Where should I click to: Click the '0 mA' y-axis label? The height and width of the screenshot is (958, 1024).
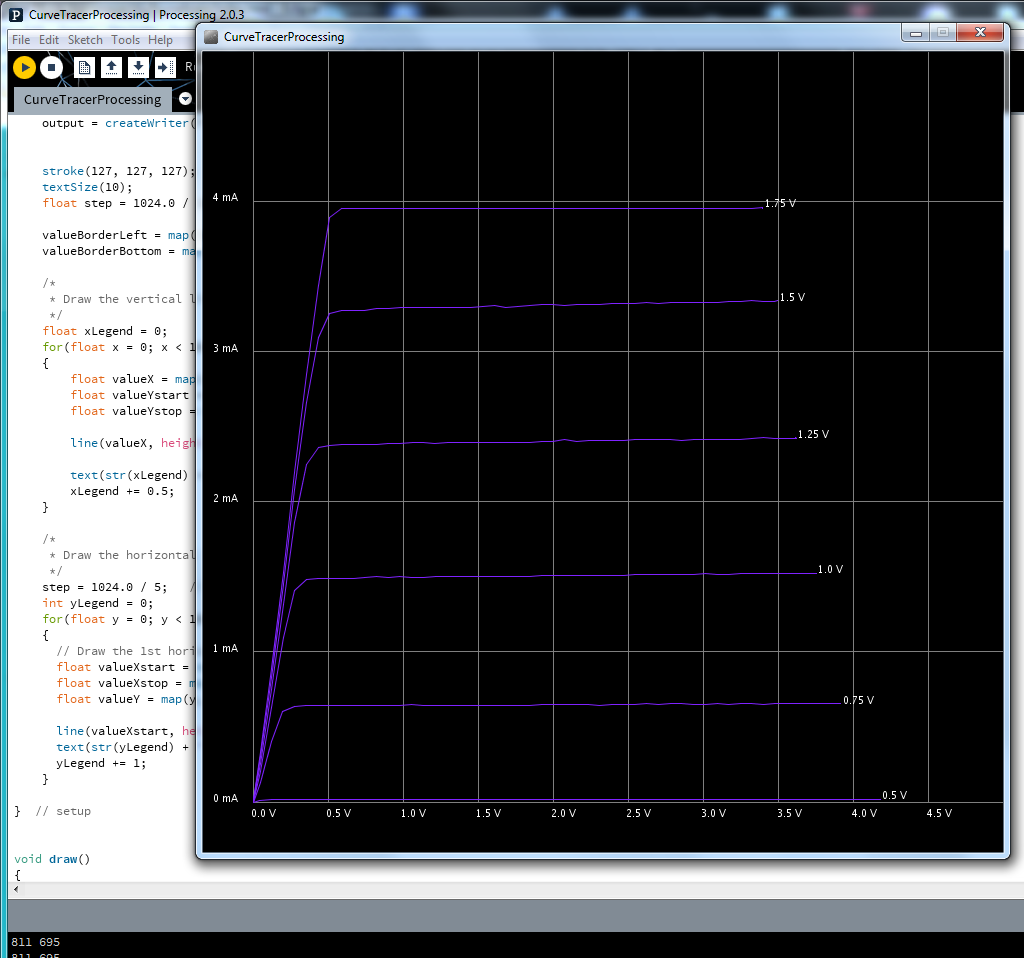coord(225,798)
